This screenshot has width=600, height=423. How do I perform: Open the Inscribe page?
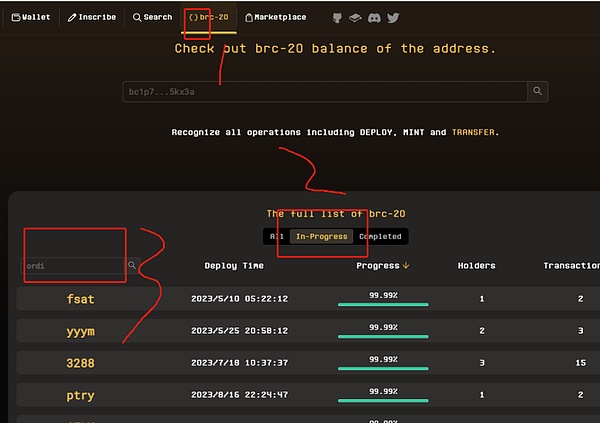click(x=92, y=17)
